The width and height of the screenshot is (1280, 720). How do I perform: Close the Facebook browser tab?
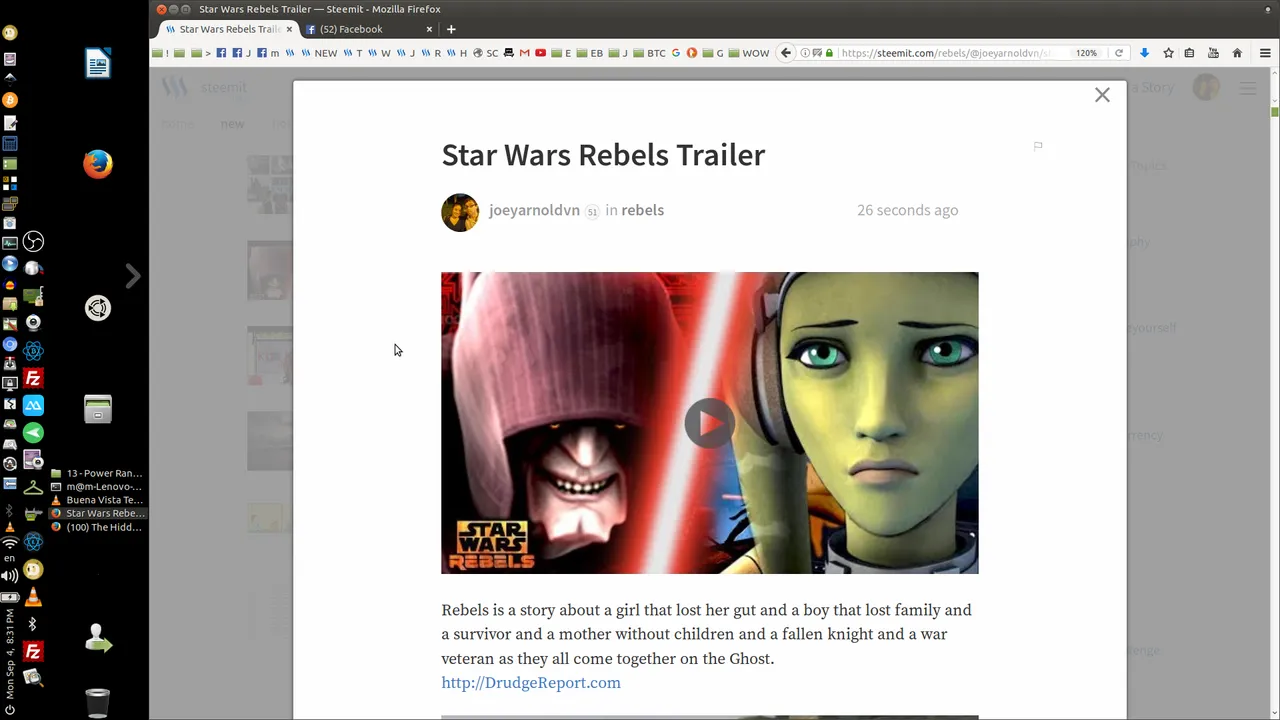click(429, 29)
